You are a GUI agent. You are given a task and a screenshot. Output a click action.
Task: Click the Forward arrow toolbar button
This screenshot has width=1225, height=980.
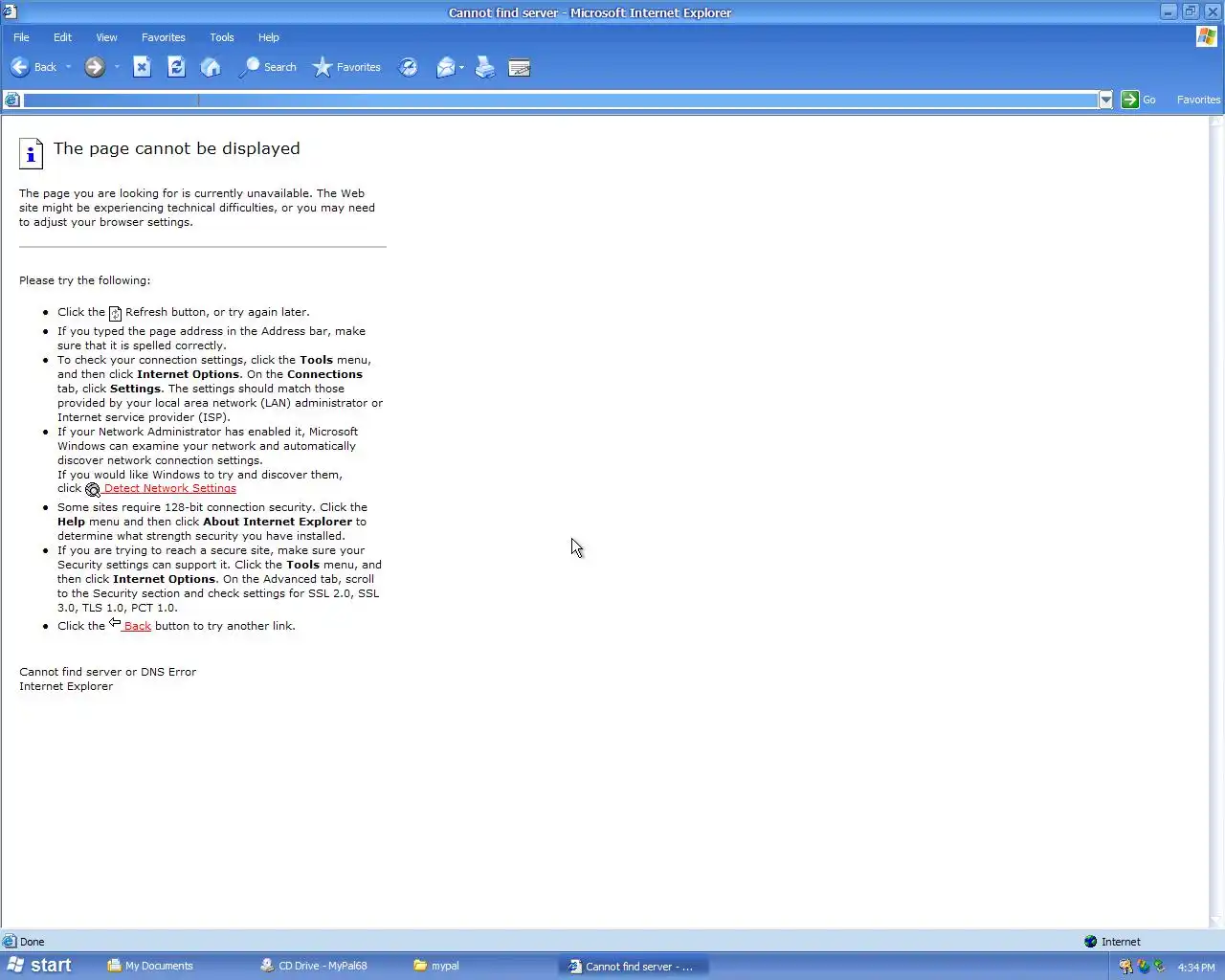click(95, 67)
